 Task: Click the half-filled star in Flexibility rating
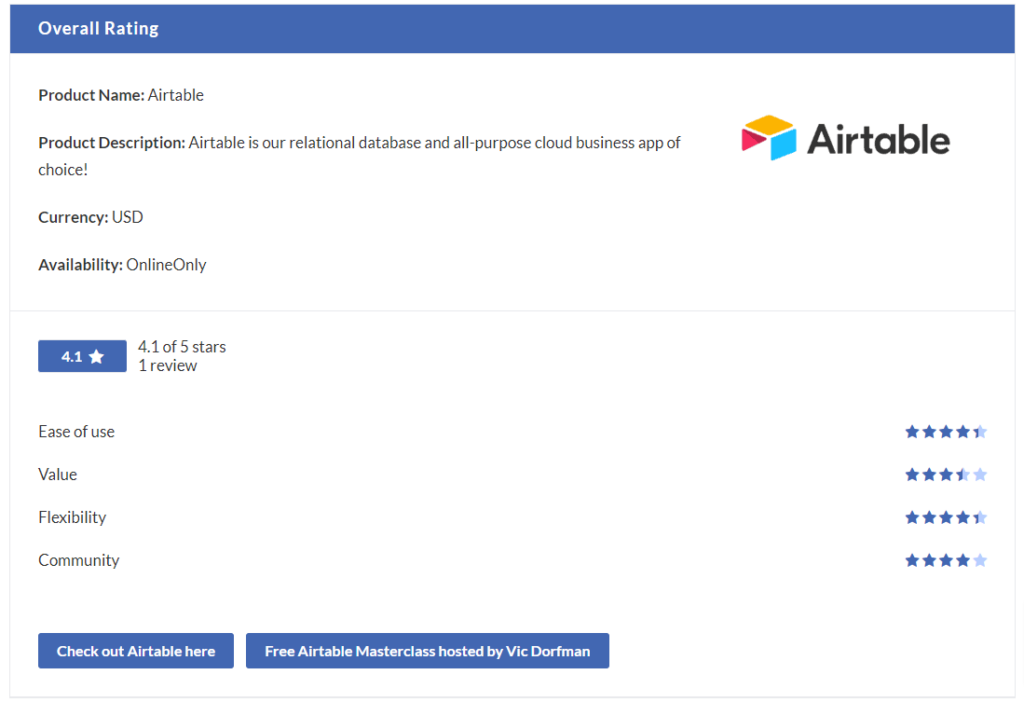click(x=980, y=518)
